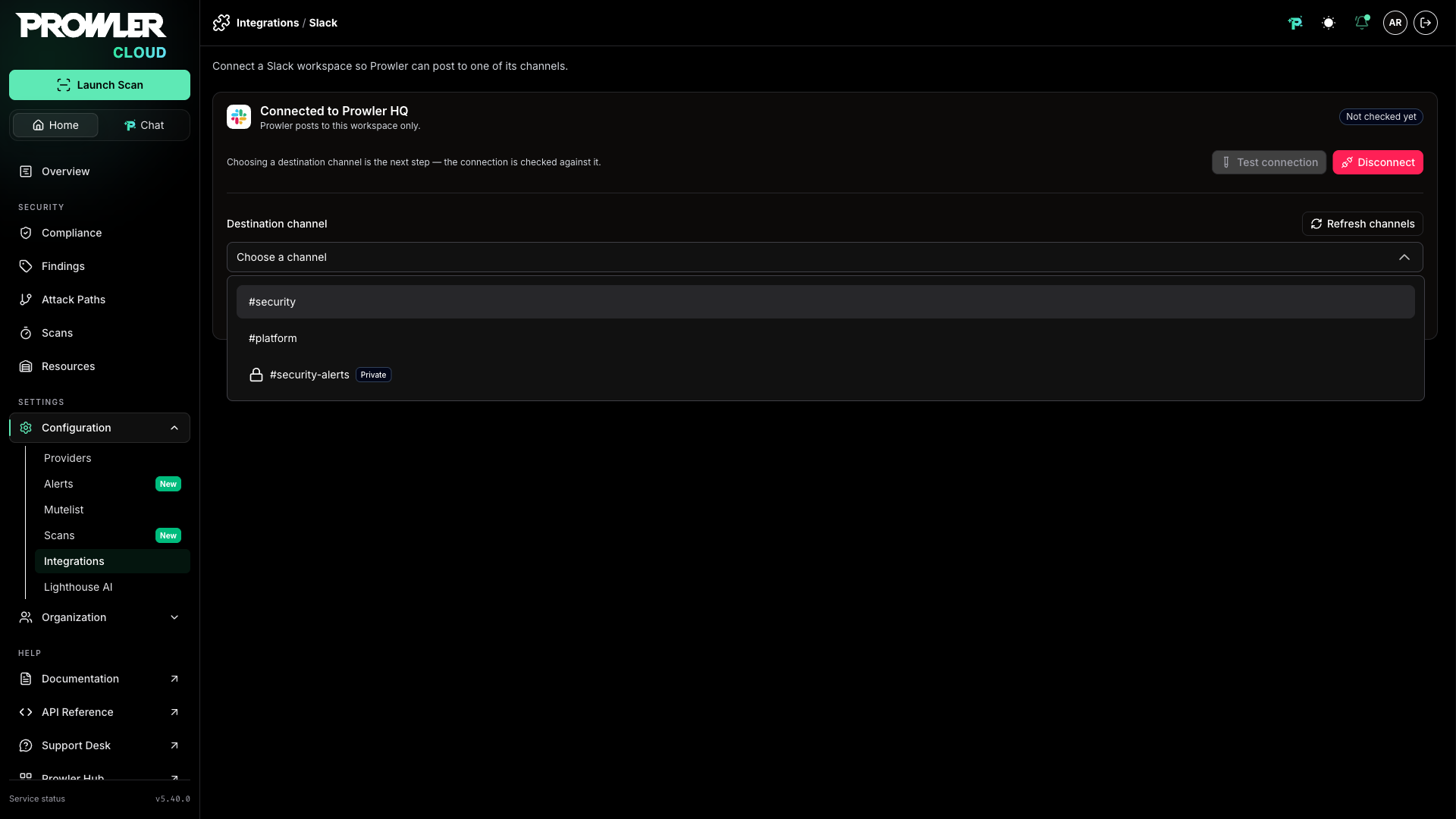The image size is (1456, 819).
Task: Click the Choose a channel combo box
Action: [x=824, y=257]
